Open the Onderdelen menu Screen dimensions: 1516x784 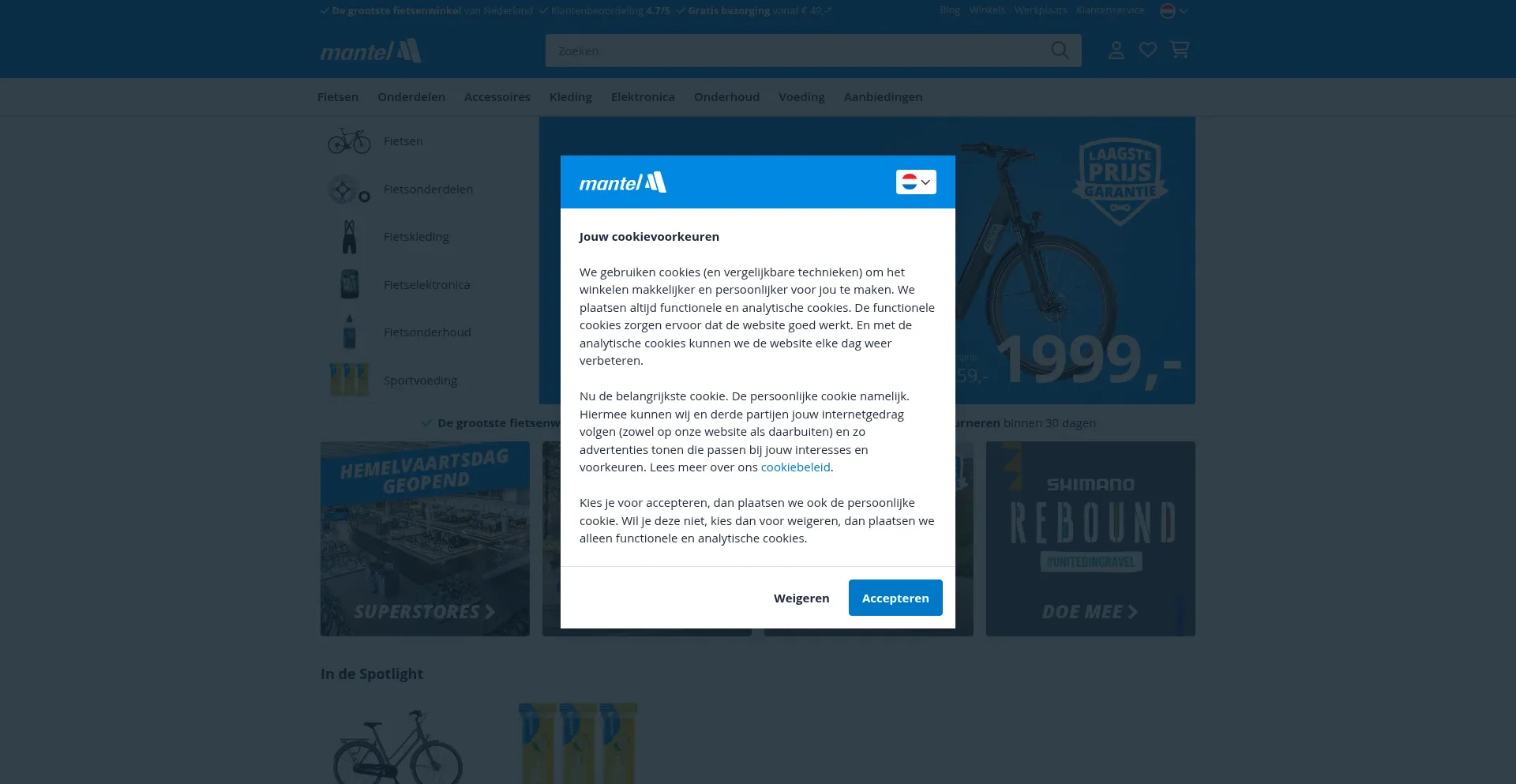(x=411, y=97)
